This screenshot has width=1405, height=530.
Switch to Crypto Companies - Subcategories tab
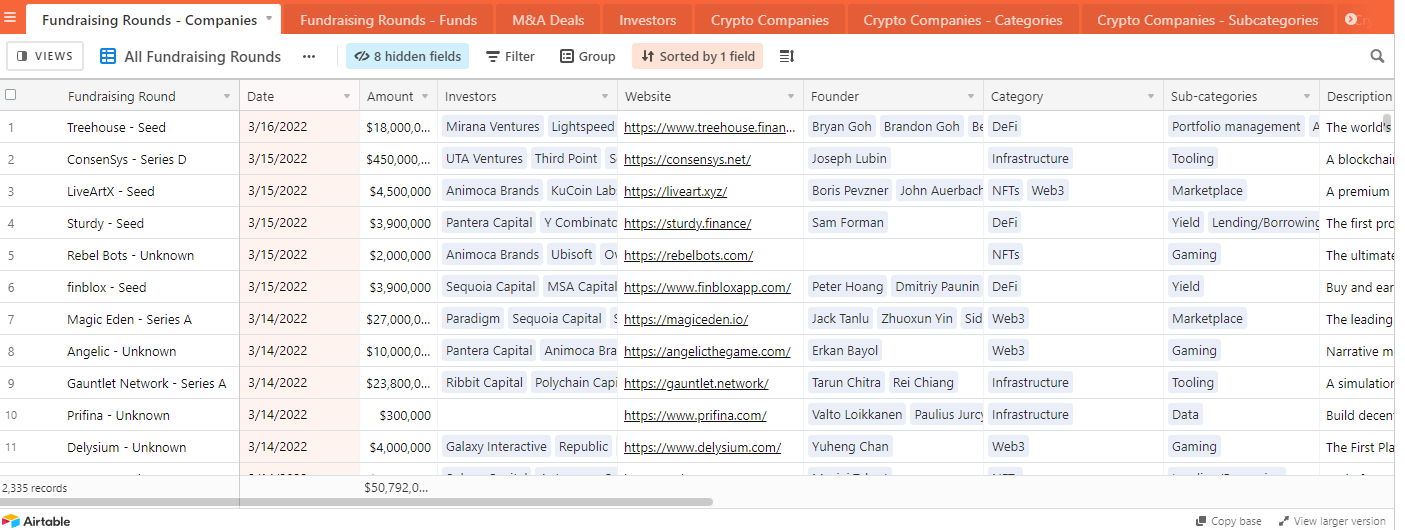[x=1208, y=20]
